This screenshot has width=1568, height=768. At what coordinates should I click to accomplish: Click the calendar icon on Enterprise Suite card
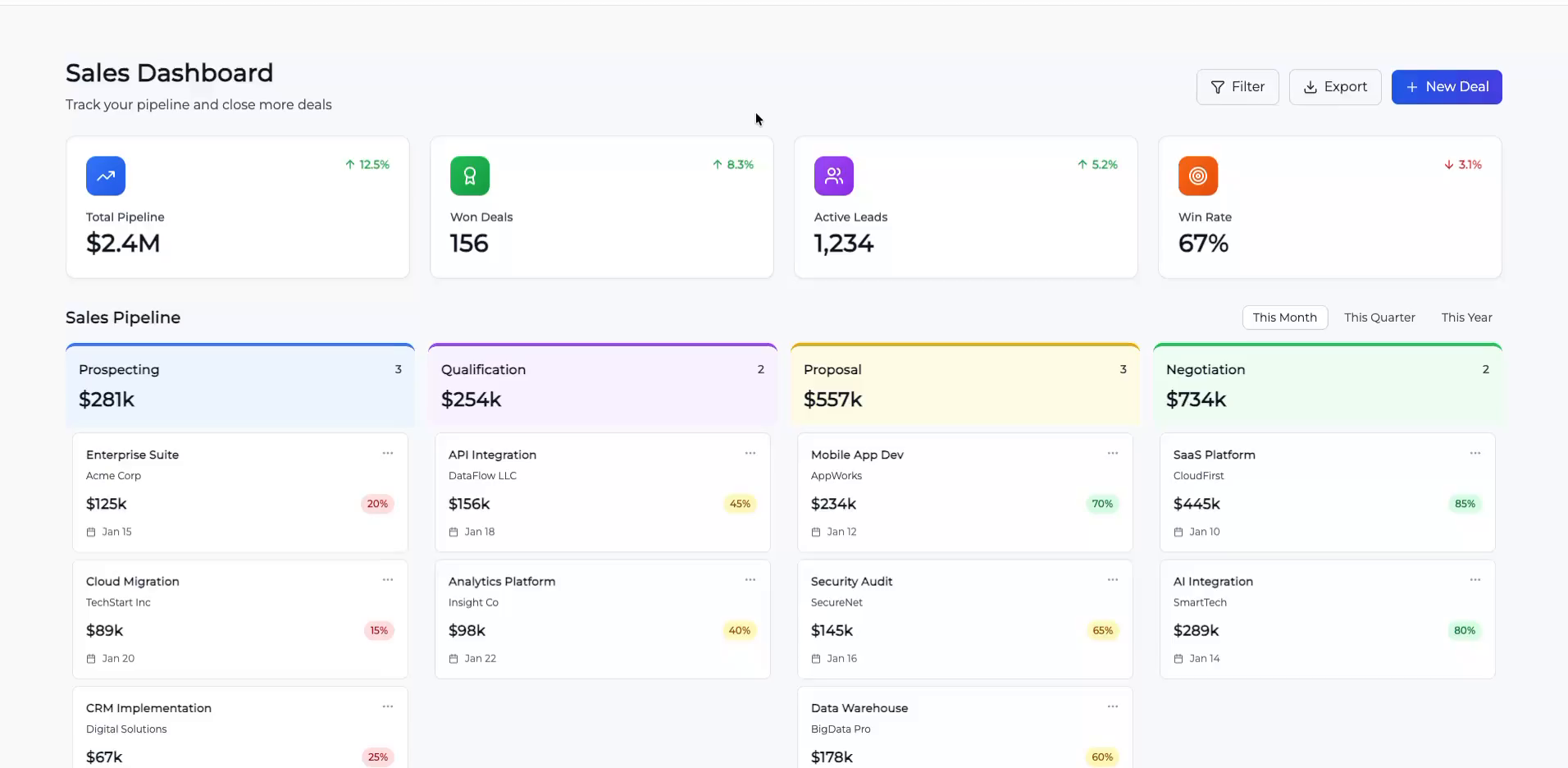pos(90,532)
